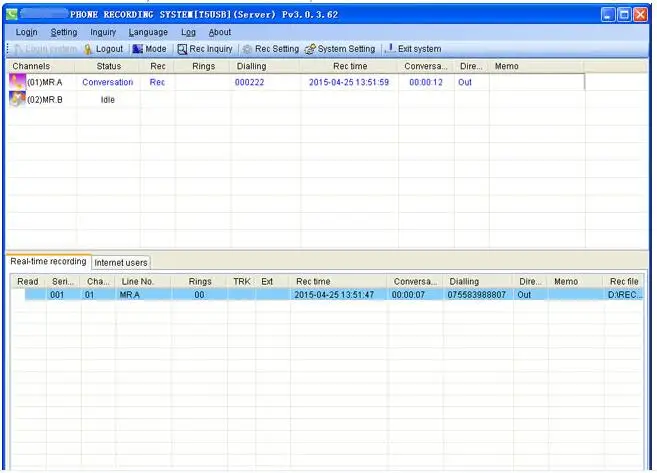Open Rec Setting from the toolbar

269,49
